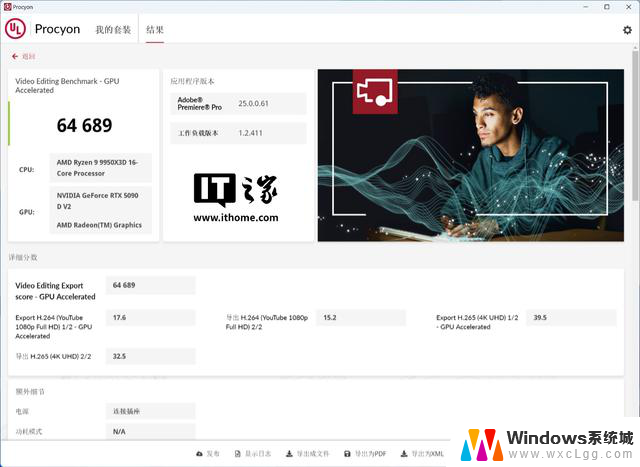Click the 详细分数 section heading
Image resolution: width=640 pixels, height=467 pixels.
click(x=23, y=257)
